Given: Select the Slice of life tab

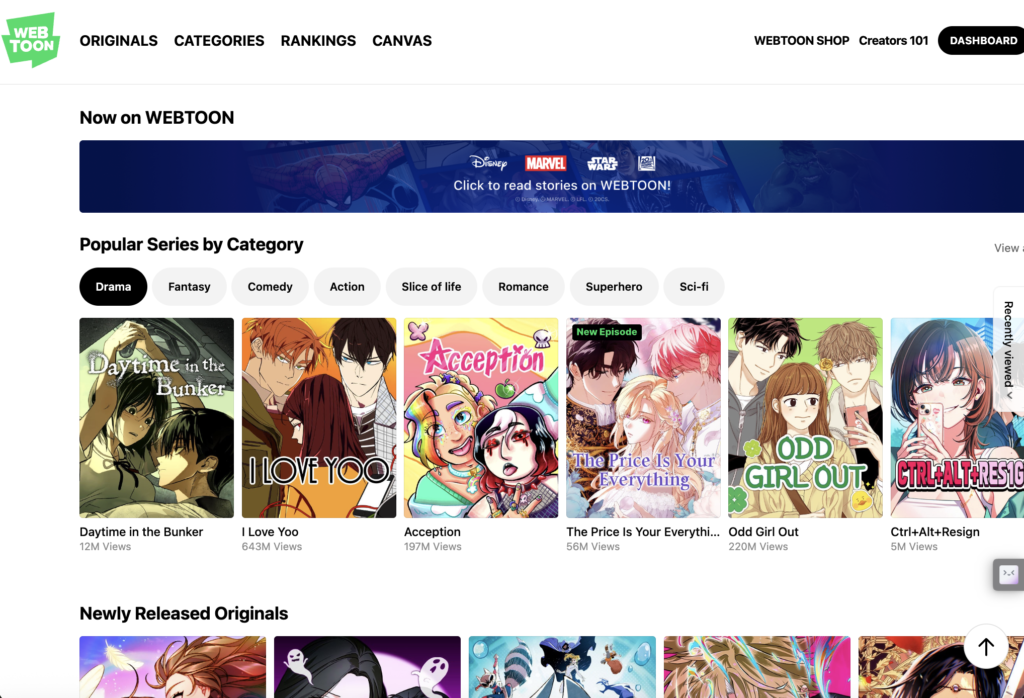Looking at the screenshot, I should click(x=431, y=287).
